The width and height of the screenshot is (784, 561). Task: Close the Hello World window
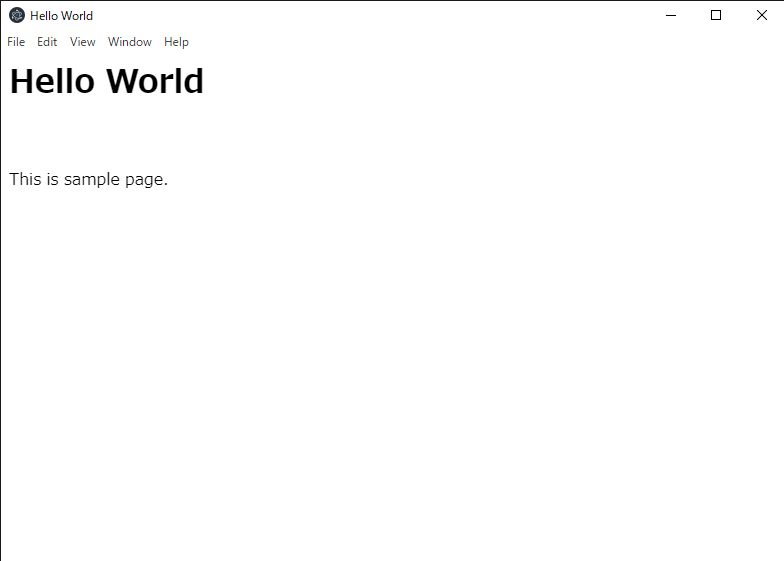click(762, 16)
